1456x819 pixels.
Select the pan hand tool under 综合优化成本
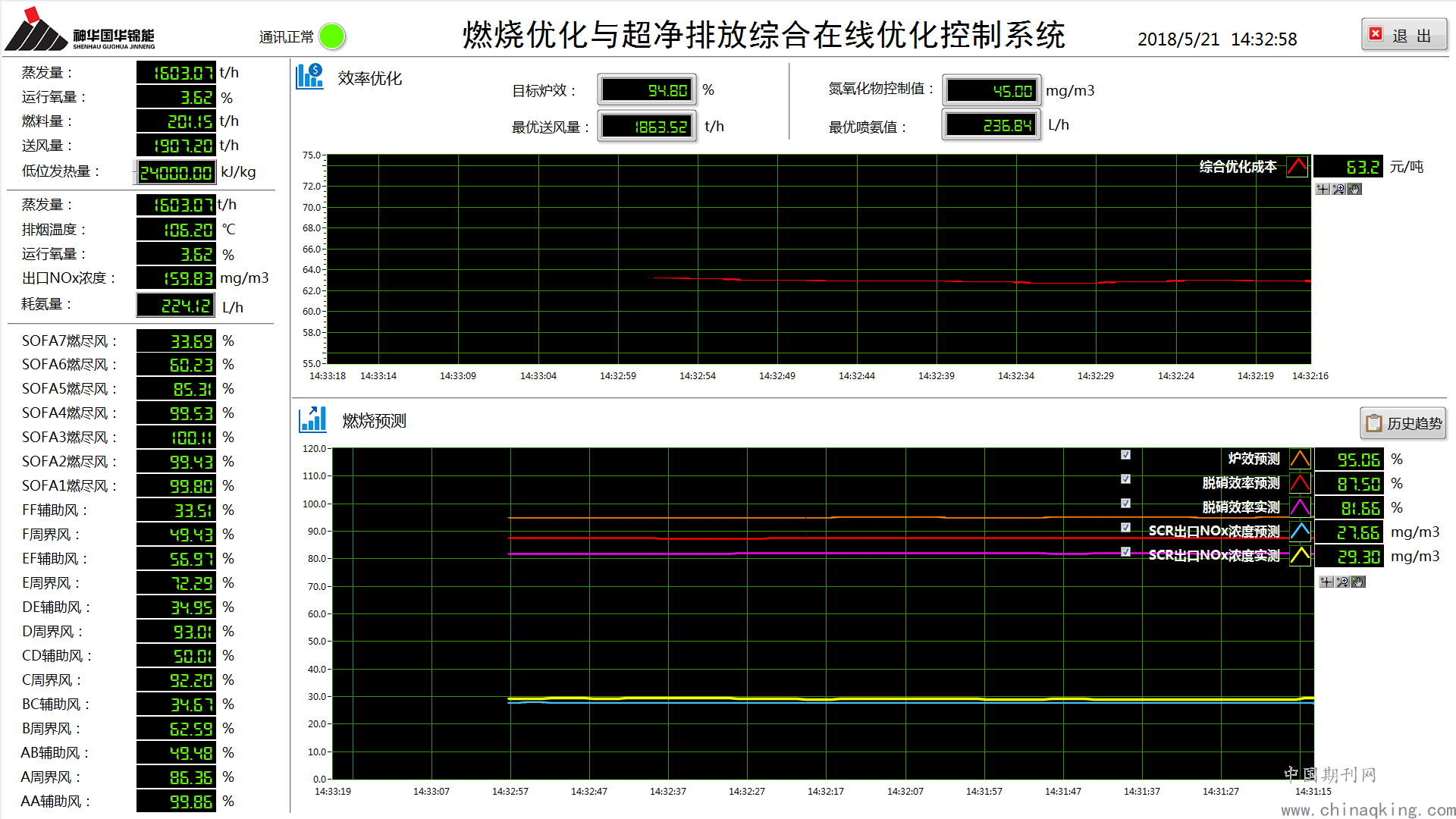pos(1354,189)
